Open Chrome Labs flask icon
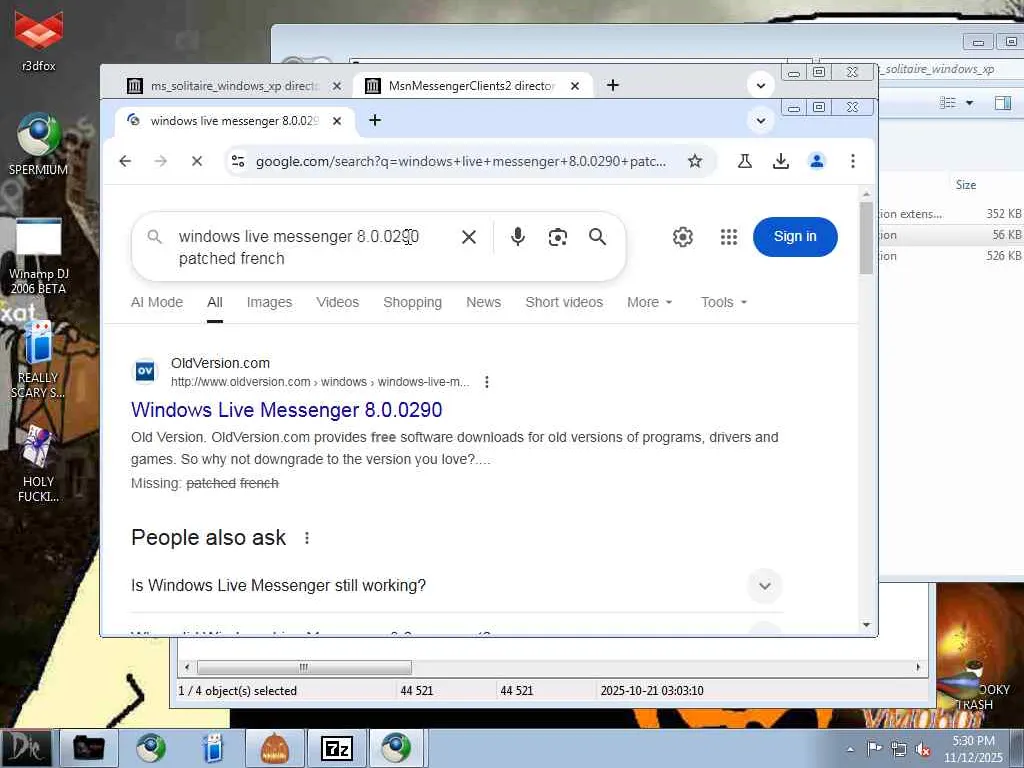The height and width of the screenshot is (768, 1024). point(744,161)
